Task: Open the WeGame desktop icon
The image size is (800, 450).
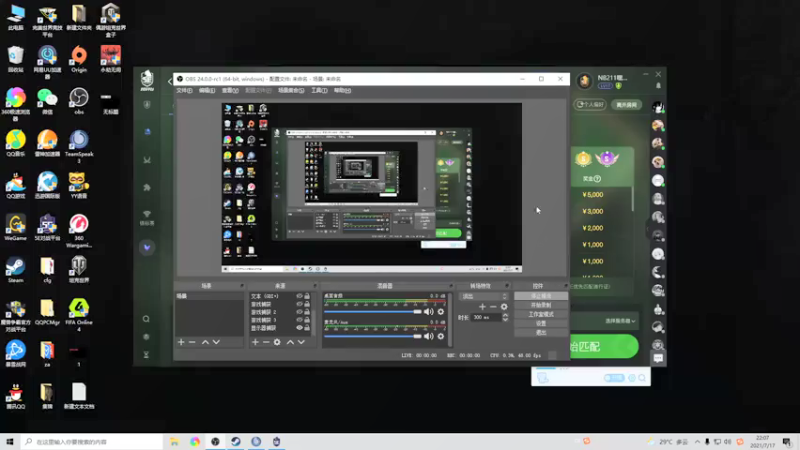Action: coord(15,228)
